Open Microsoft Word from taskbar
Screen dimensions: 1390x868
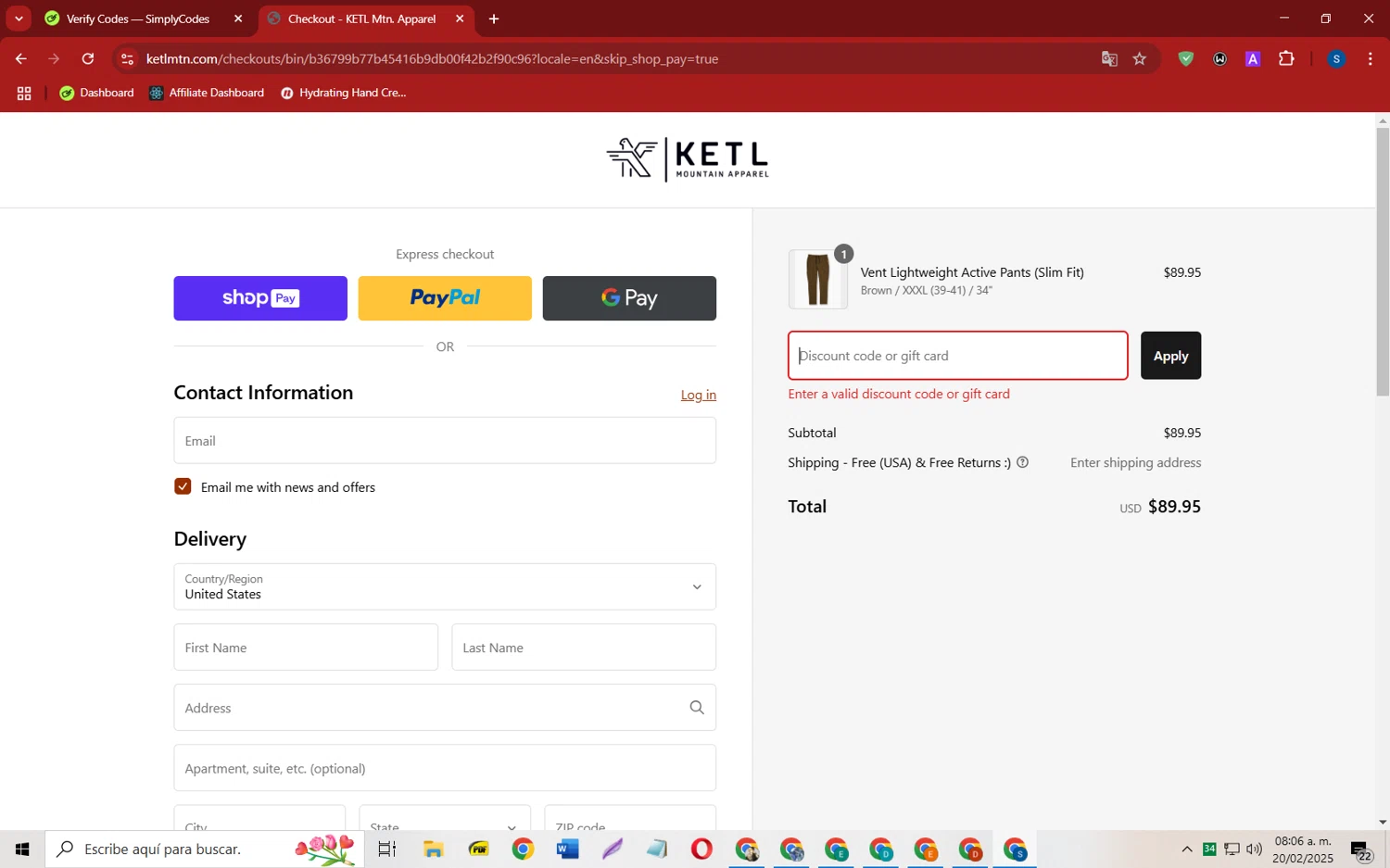(567, 849)
